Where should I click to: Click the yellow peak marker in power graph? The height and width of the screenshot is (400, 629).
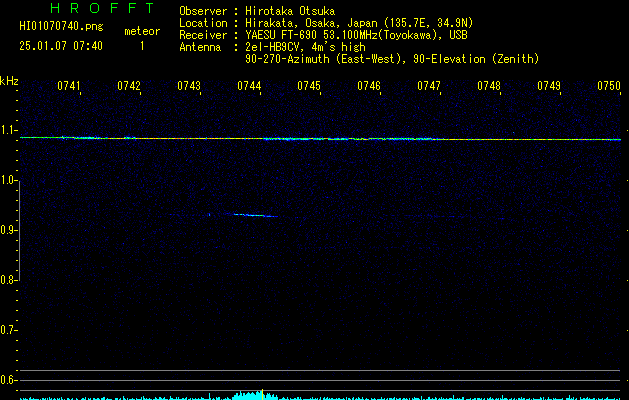[262, 394]
